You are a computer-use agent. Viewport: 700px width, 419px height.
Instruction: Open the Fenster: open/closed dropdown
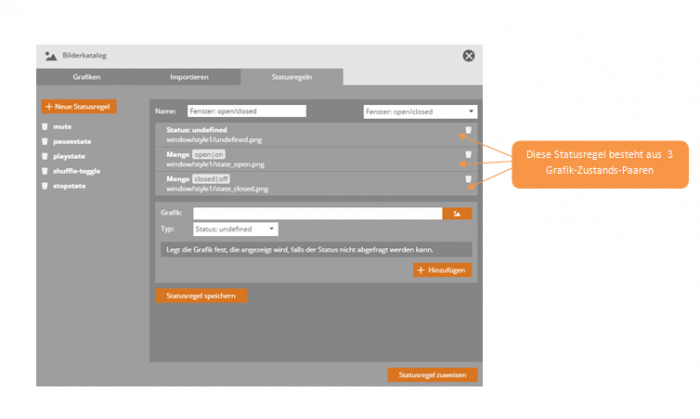tap(419, 112)
